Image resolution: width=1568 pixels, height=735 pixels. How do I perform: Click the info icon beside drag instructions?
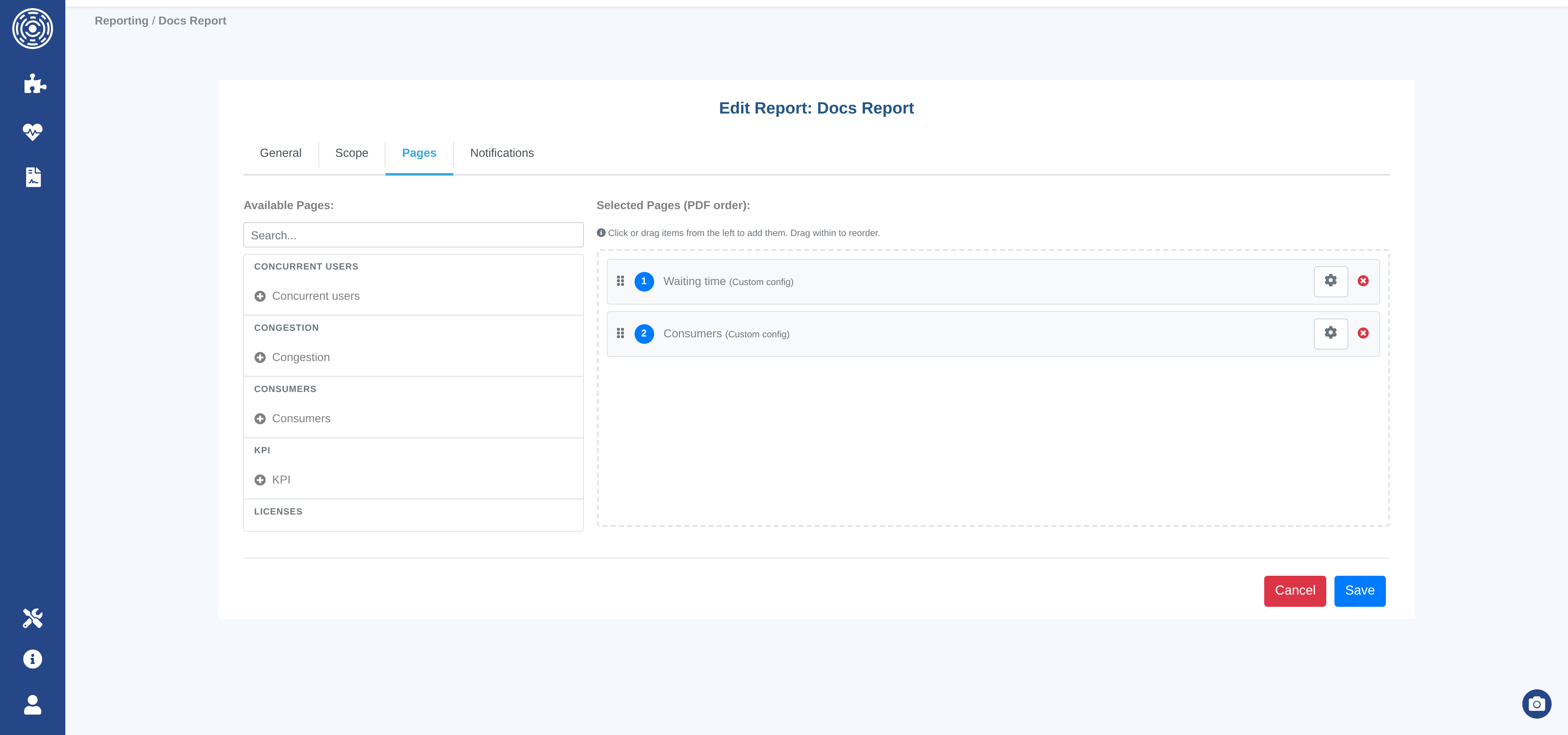[601, 232]
